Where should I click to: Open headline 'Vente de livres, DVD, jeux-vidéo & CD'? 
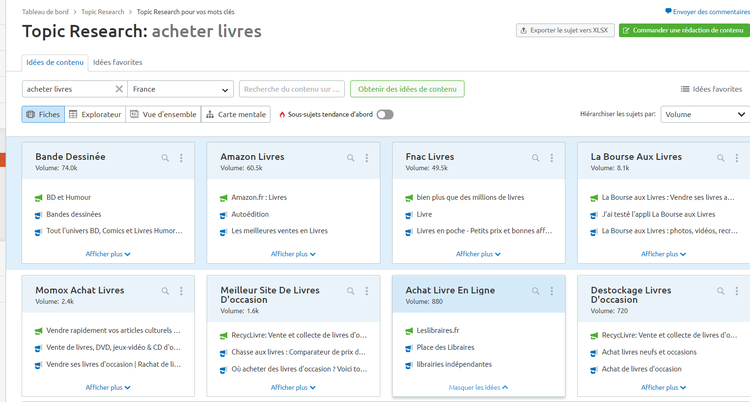pos(113,348)
